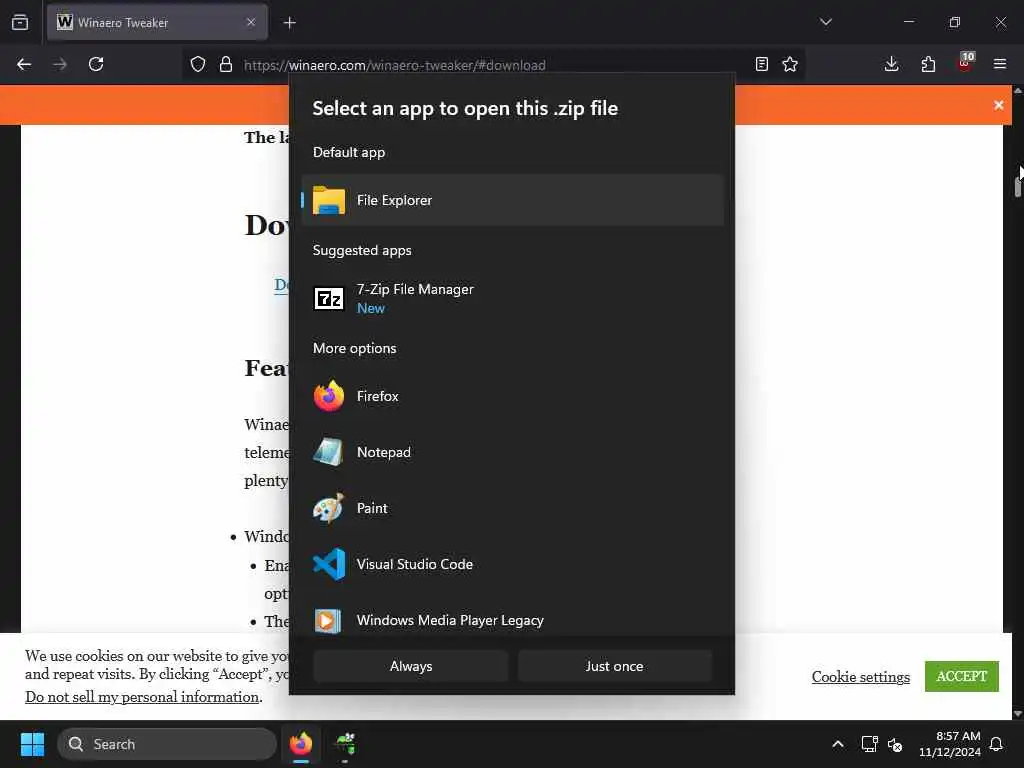
Task: Click the taskbar Search box
Action: click(x=167, y=744)
